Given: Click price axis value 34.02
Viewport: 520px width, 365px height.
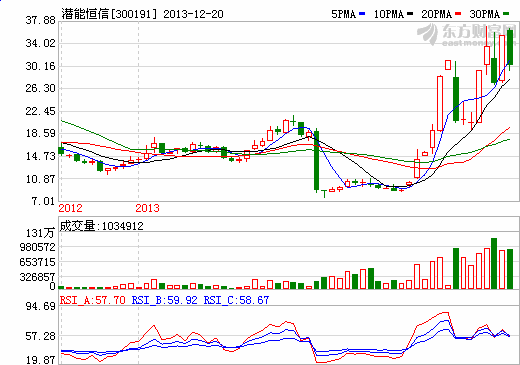Looking at the screenshot, I should [x=41, y=43].
